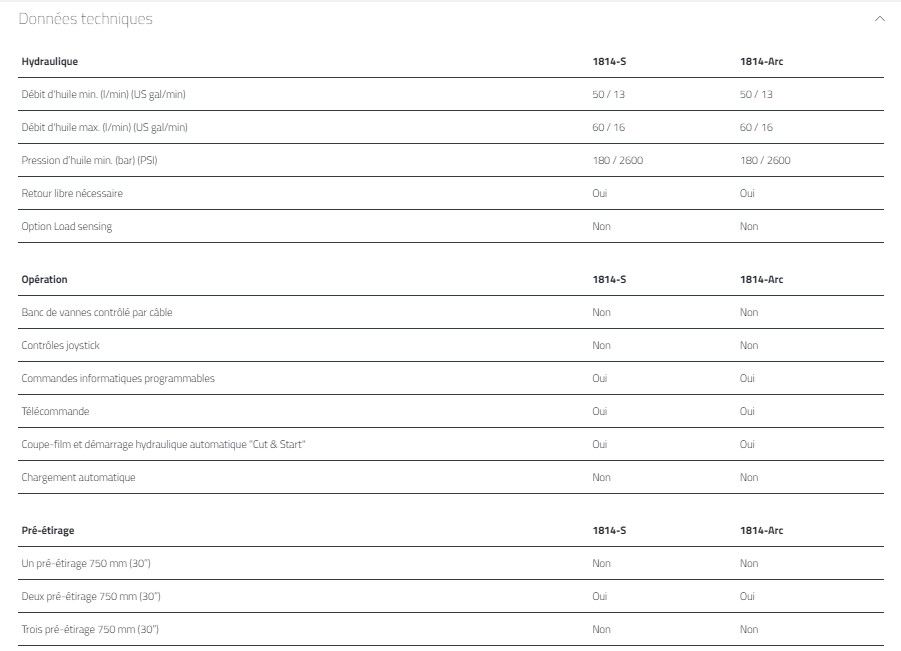
Task: Click the Deux pré-étirage 750 mm label
Action: pyautogui.click(x=91, y=597)
